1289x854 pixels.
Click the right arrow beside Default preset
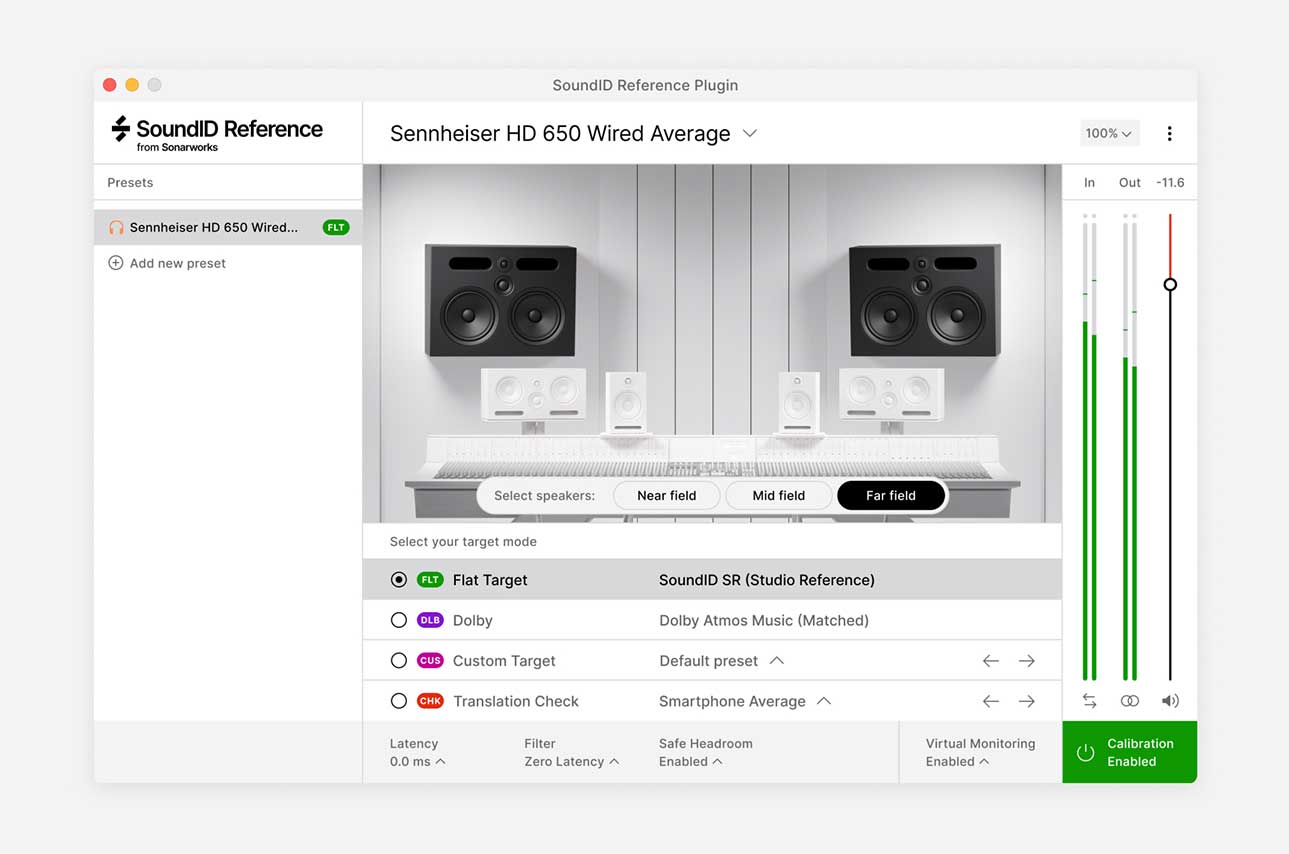click(x=1027, y=660)
